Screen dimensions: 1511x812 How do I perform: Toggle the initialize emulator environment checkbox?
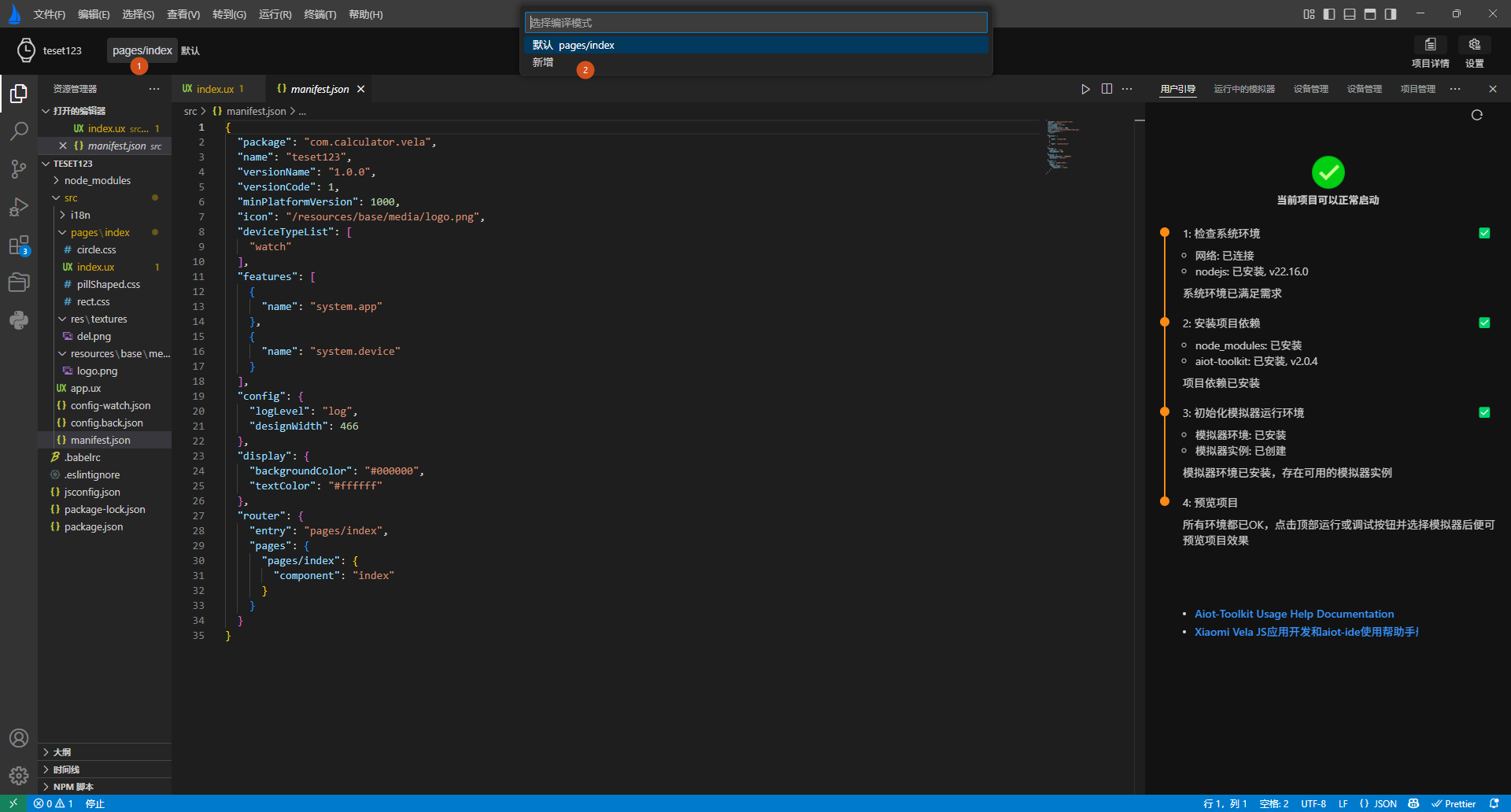click(1484, 412)
